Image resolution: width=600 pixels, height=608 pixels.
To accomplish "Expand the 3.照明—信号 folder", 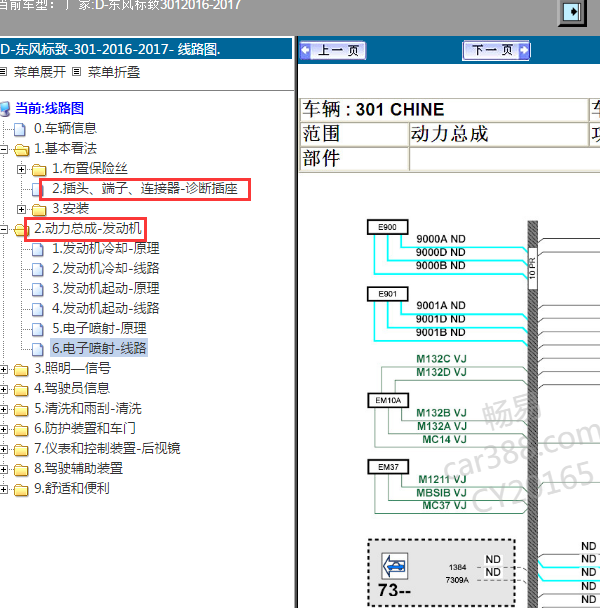I will tap(3, 370).
